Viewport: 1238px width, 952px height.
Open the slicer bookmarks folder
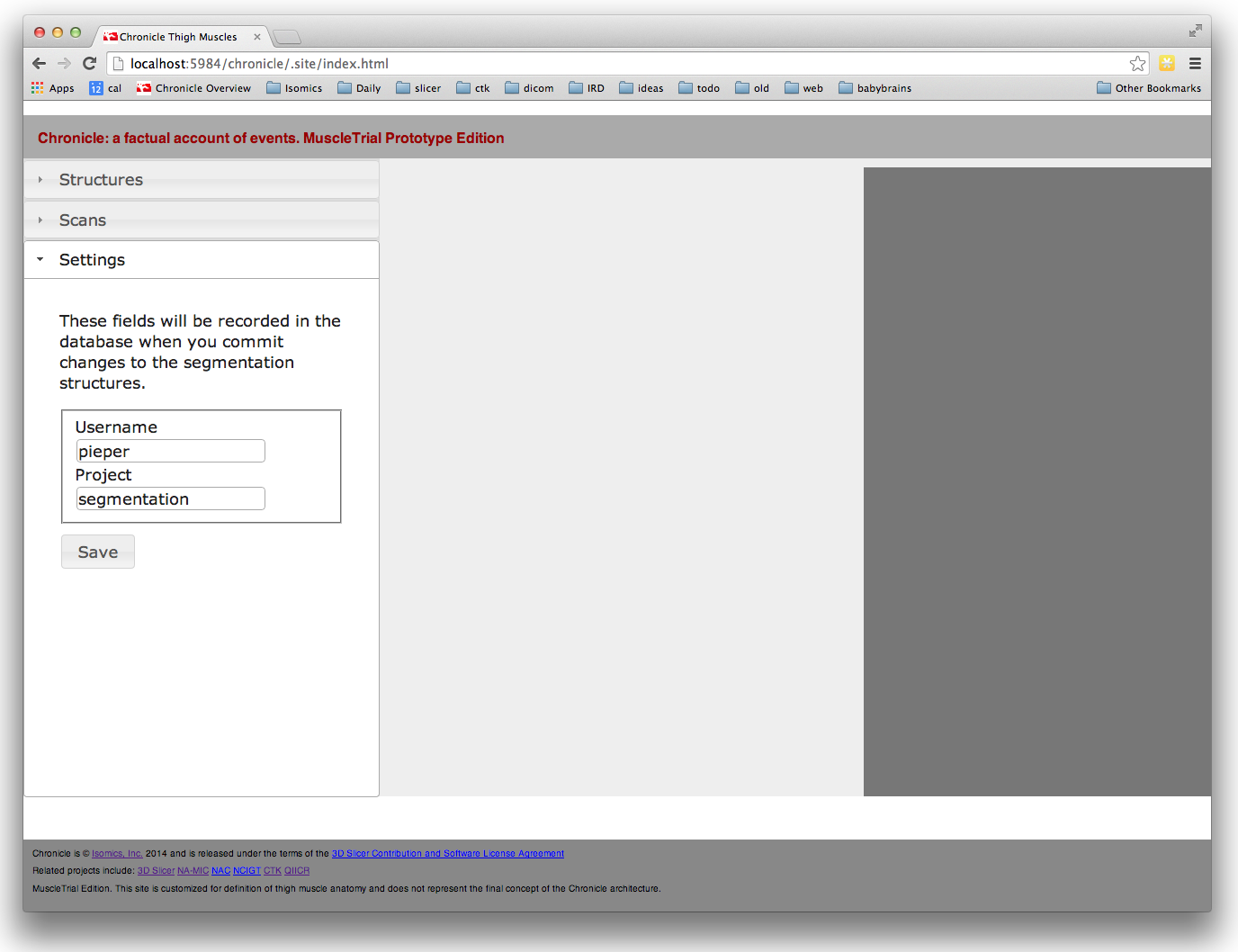tap(418, 88)
